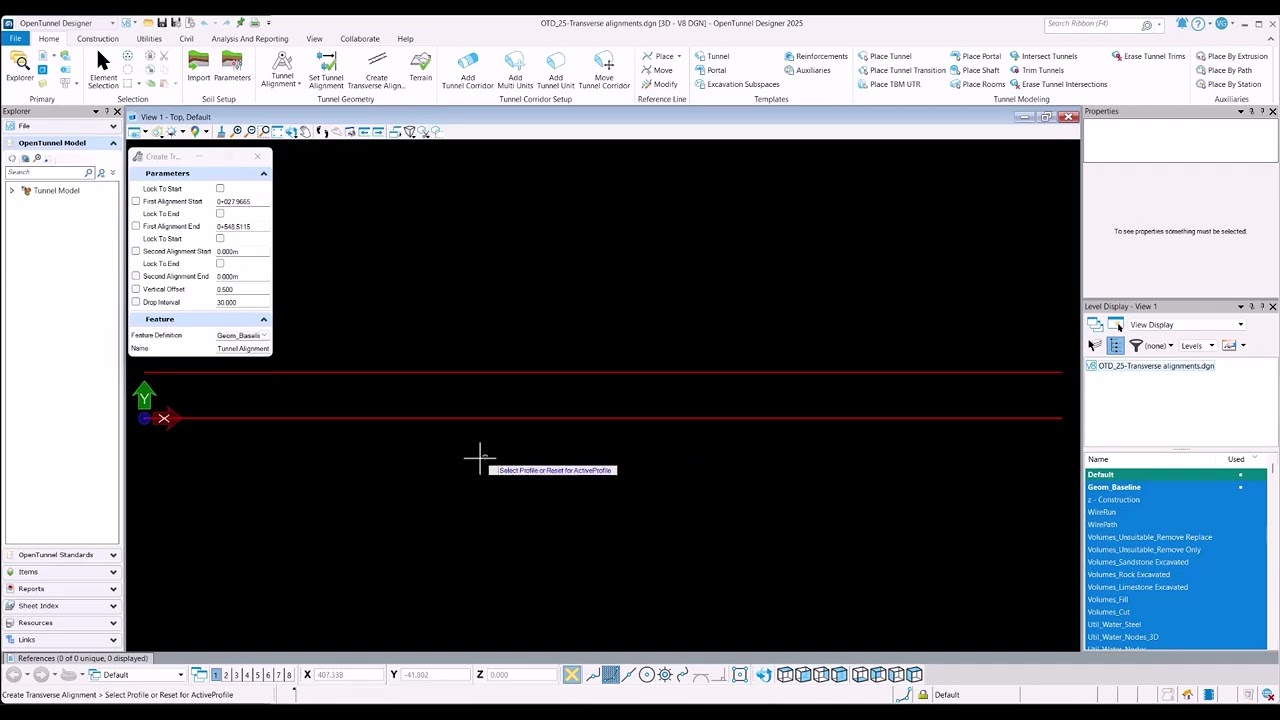Click the Drop Interval value field
This screenshot has height=720, width=1280.
(x=243, y=302)
